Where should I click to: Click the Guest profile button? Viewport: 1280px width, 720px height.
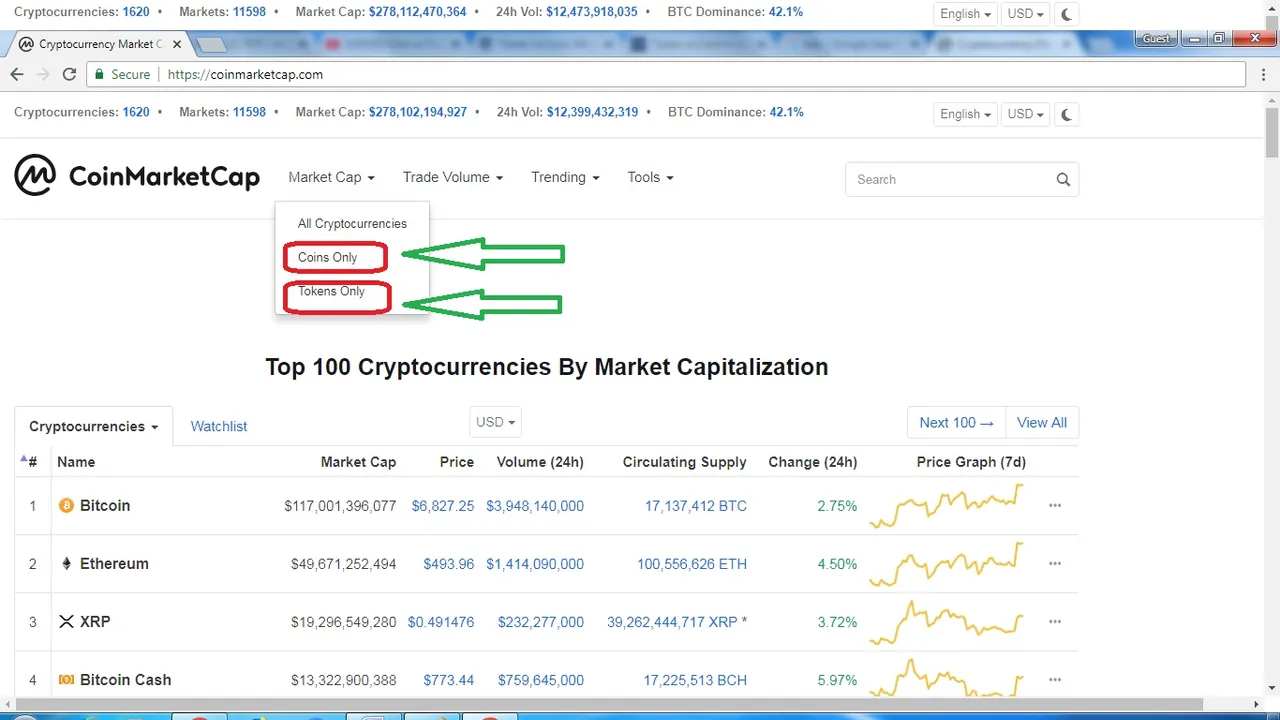(1156, 38)
